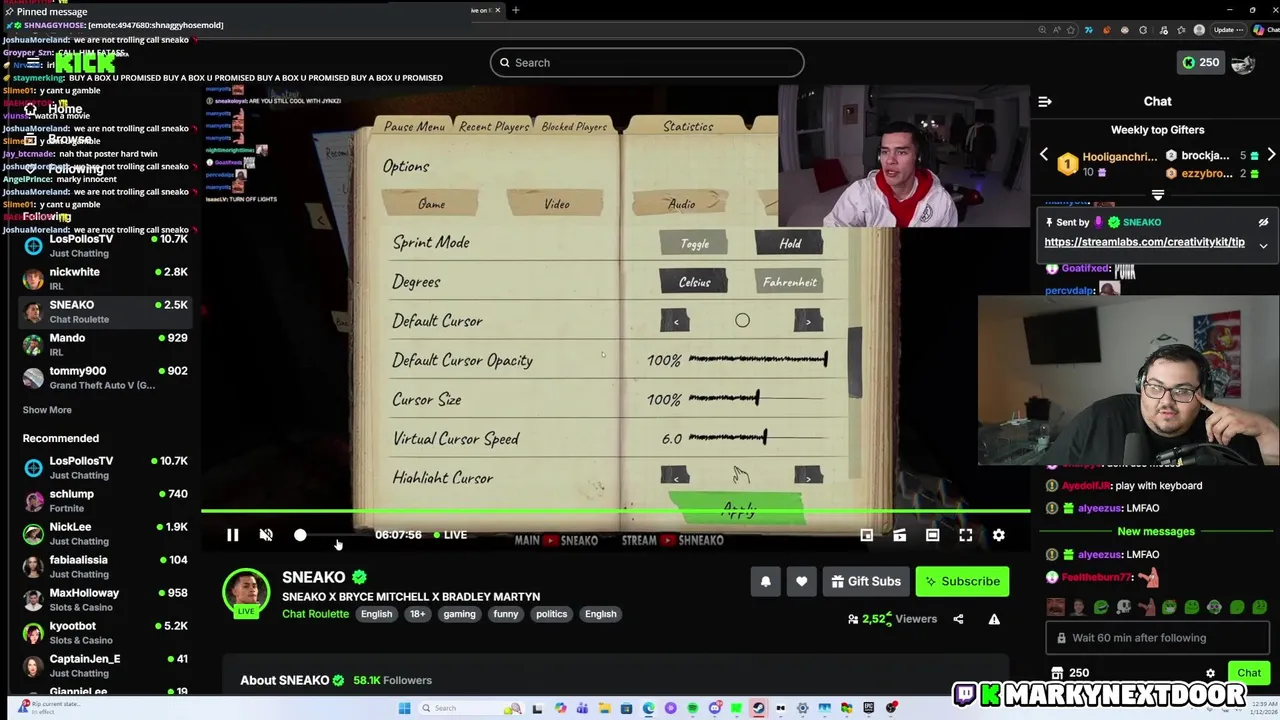The height and width of the screenshot is (720, 1280).
Task: Switch to the game Statistics tab
Action: click(x=688, y=127)
